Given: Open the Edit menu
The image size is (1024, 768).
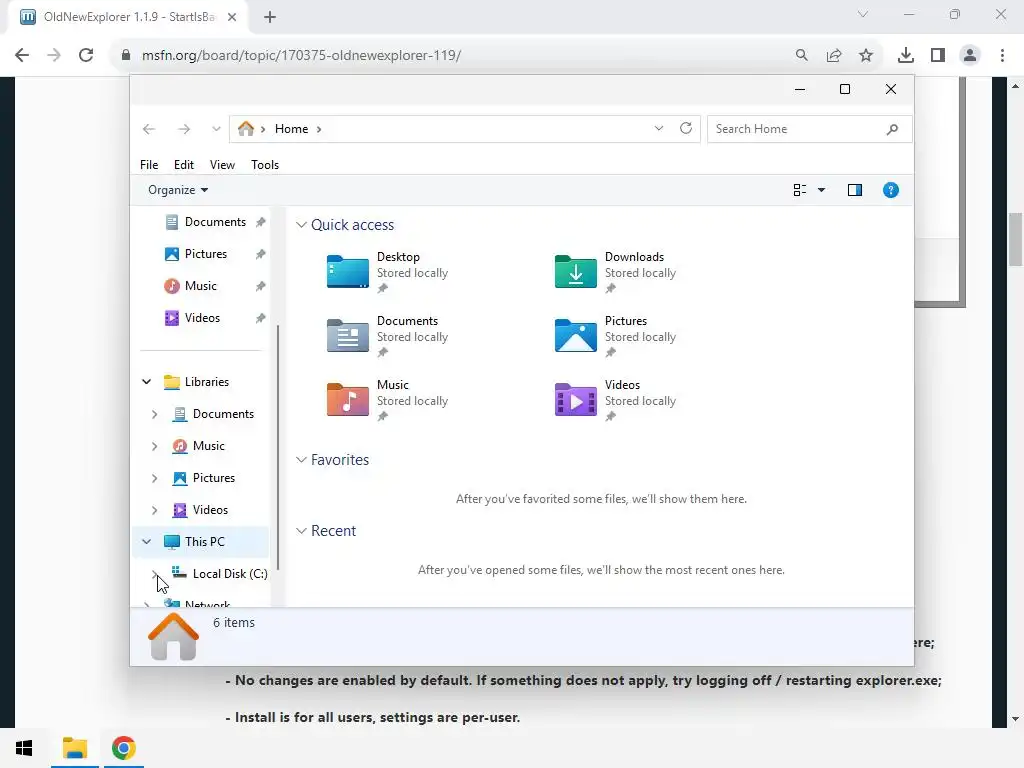Looking at the screenshot, I should coord(184,165).
